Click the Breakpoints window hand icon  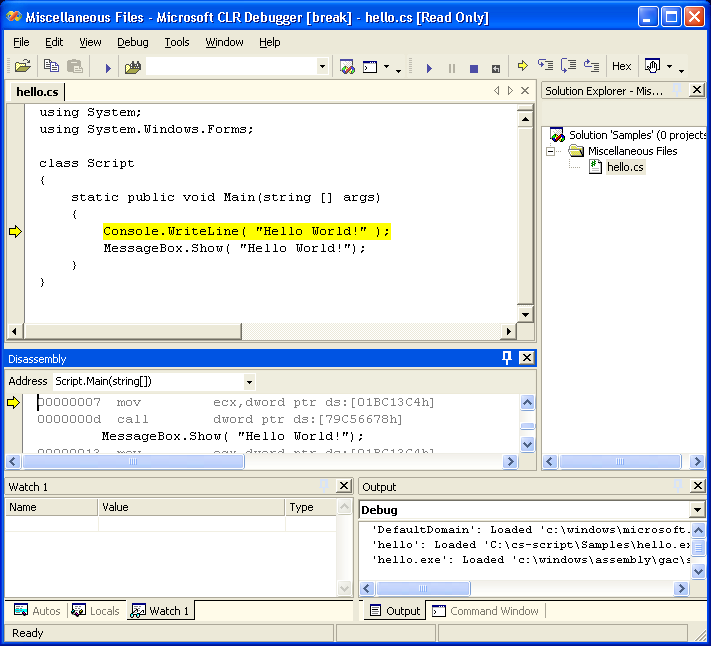(x=652, y=66)
